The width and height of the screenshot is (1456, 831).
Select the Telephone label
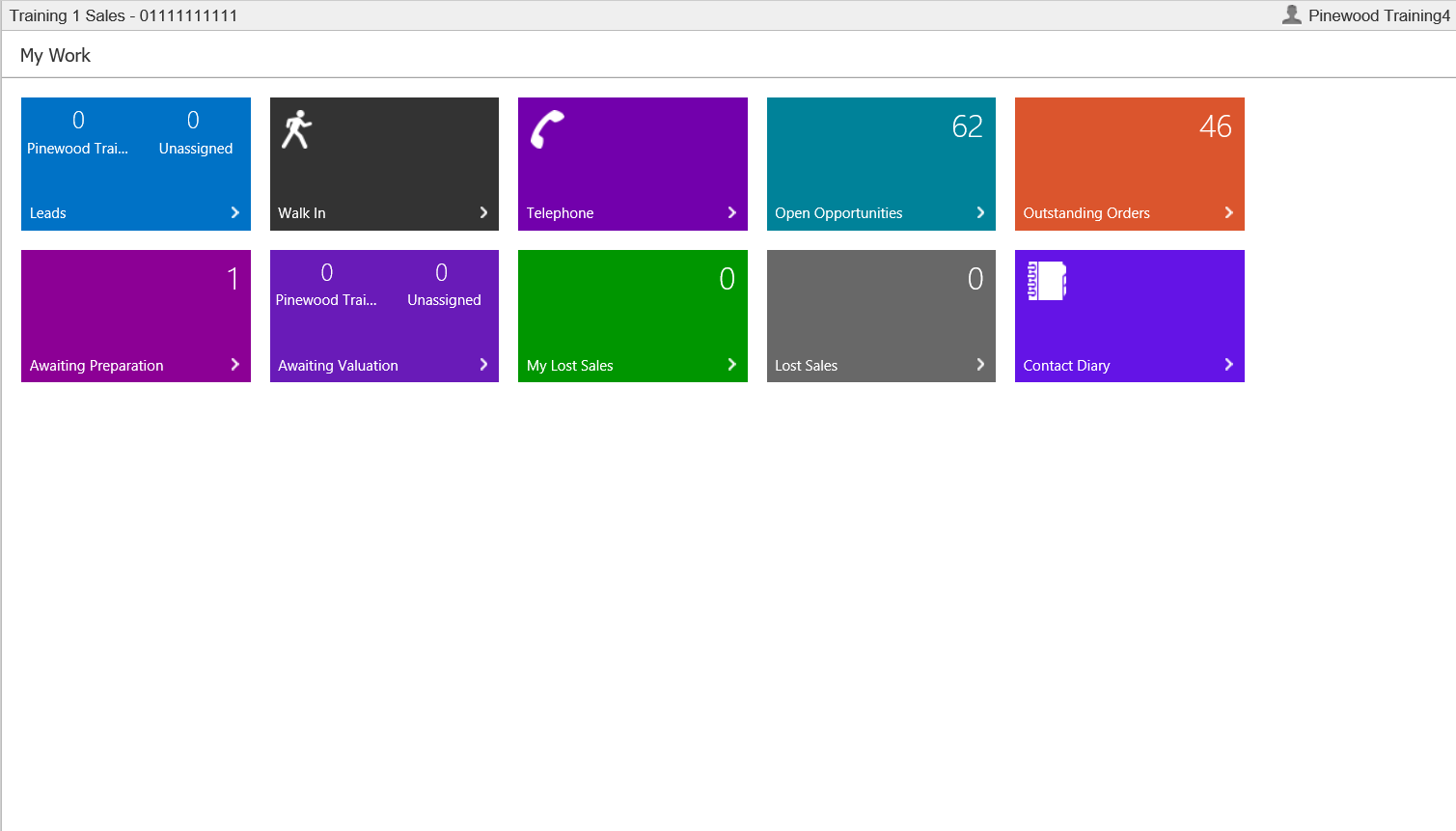(560, 213)
